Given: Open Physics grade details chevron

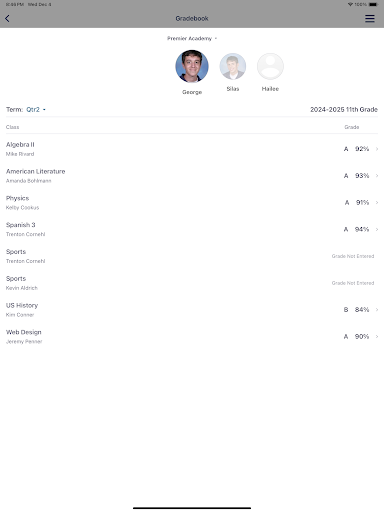Looking at the screenshot, I should coord(377,202).
